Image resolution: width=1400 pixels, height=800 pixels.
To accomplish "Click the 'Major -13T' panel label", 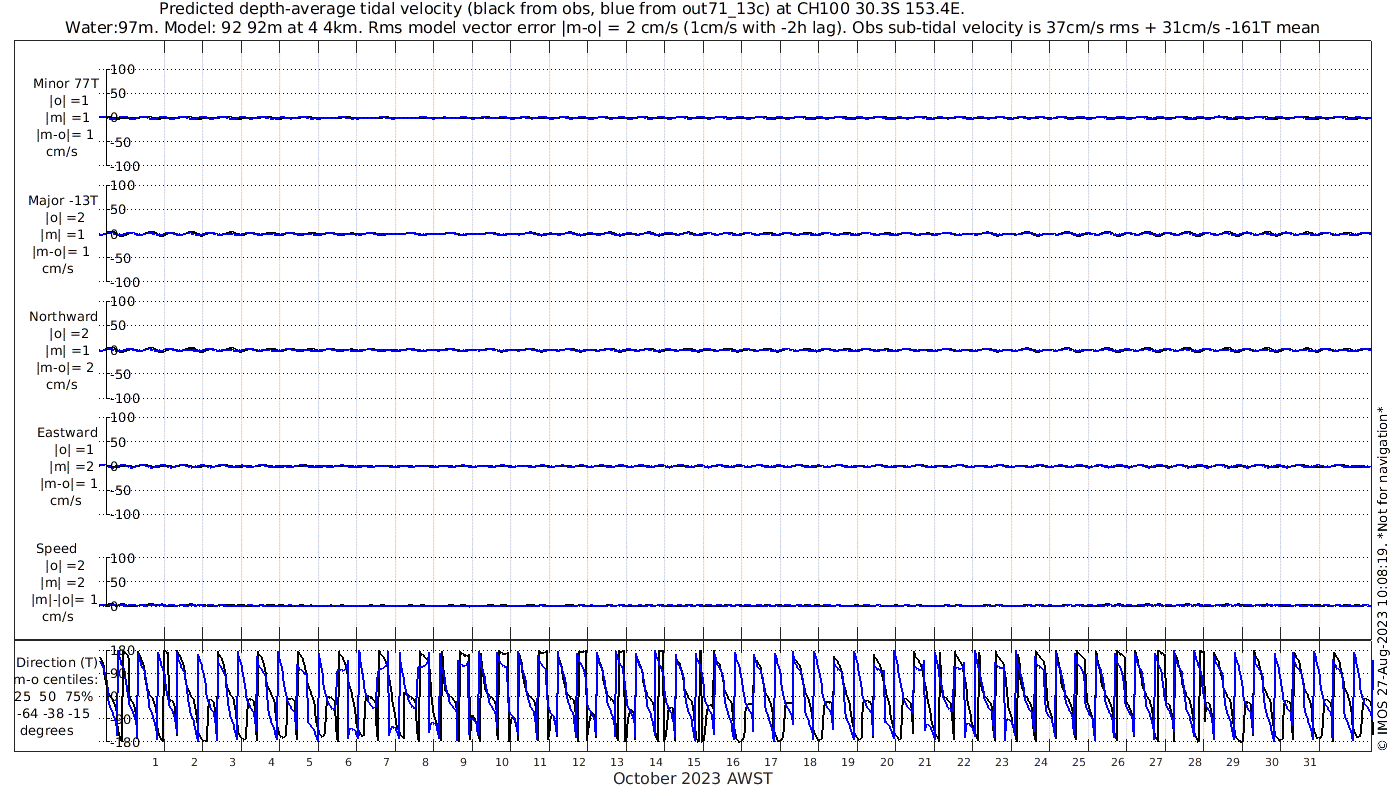I will pos(63,200).
